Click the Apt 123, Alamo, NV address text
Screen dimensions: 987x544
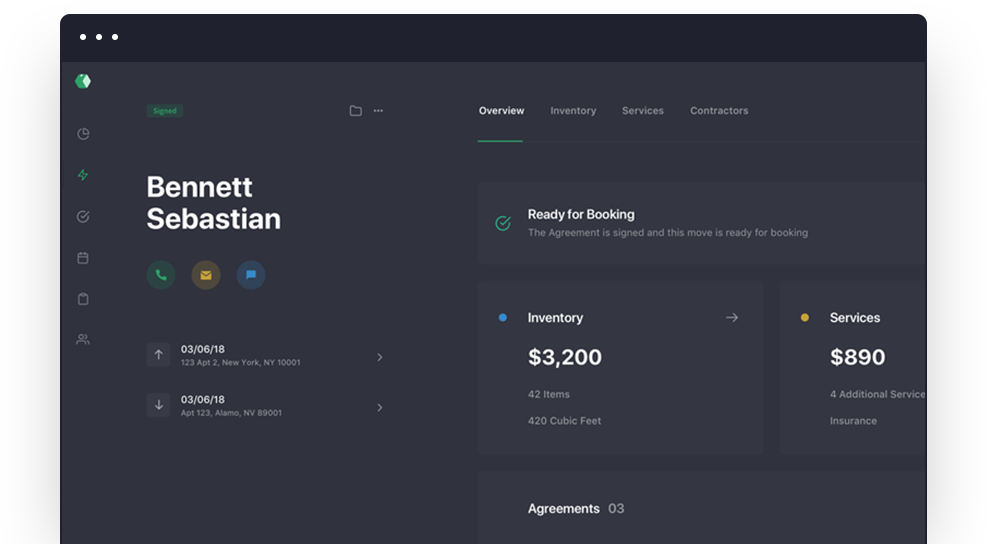pos(231,413)
